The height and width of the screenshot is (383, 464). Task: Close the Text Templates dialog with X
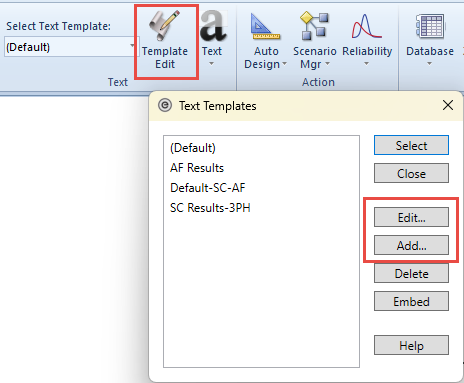click(x=448, y=105)
